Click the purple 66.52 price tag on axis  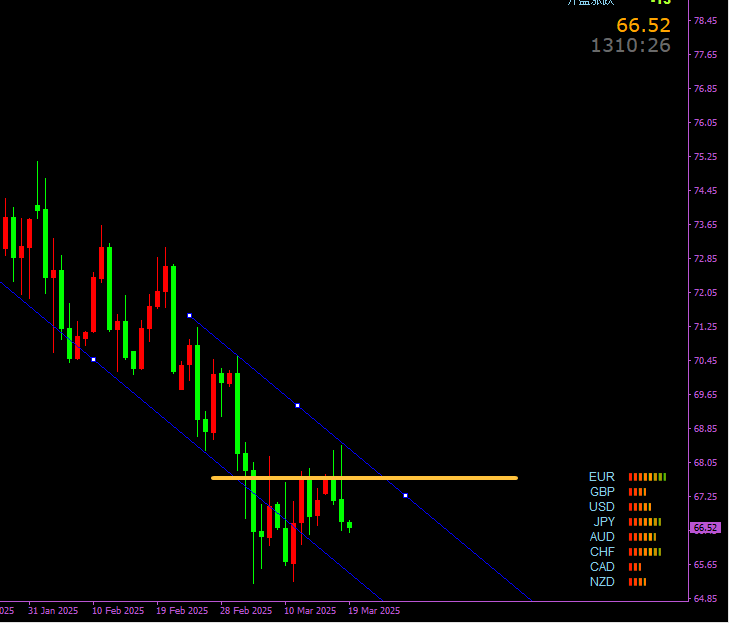(x=705, y=528)
